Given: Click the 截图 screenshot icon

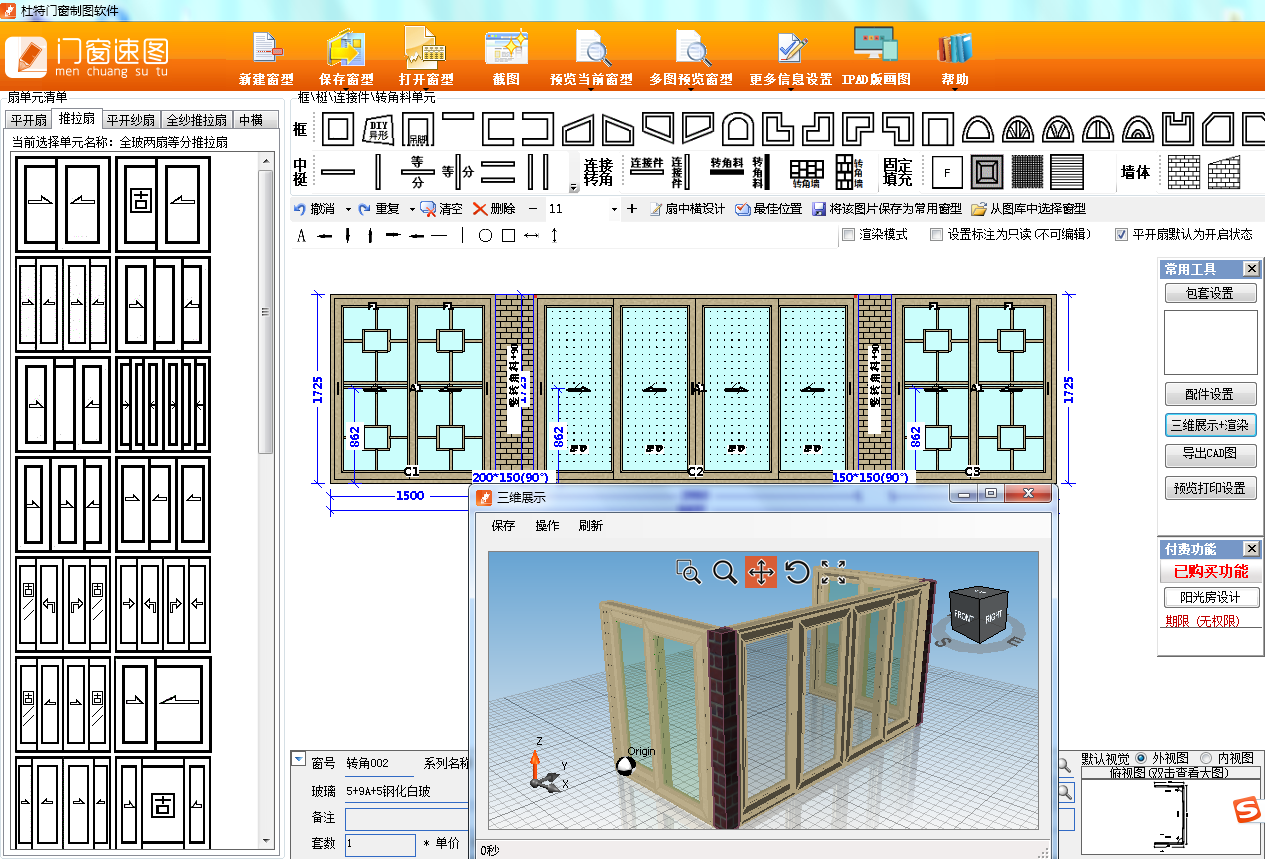Looking at the screenshot, I should (x=506, y=48).
